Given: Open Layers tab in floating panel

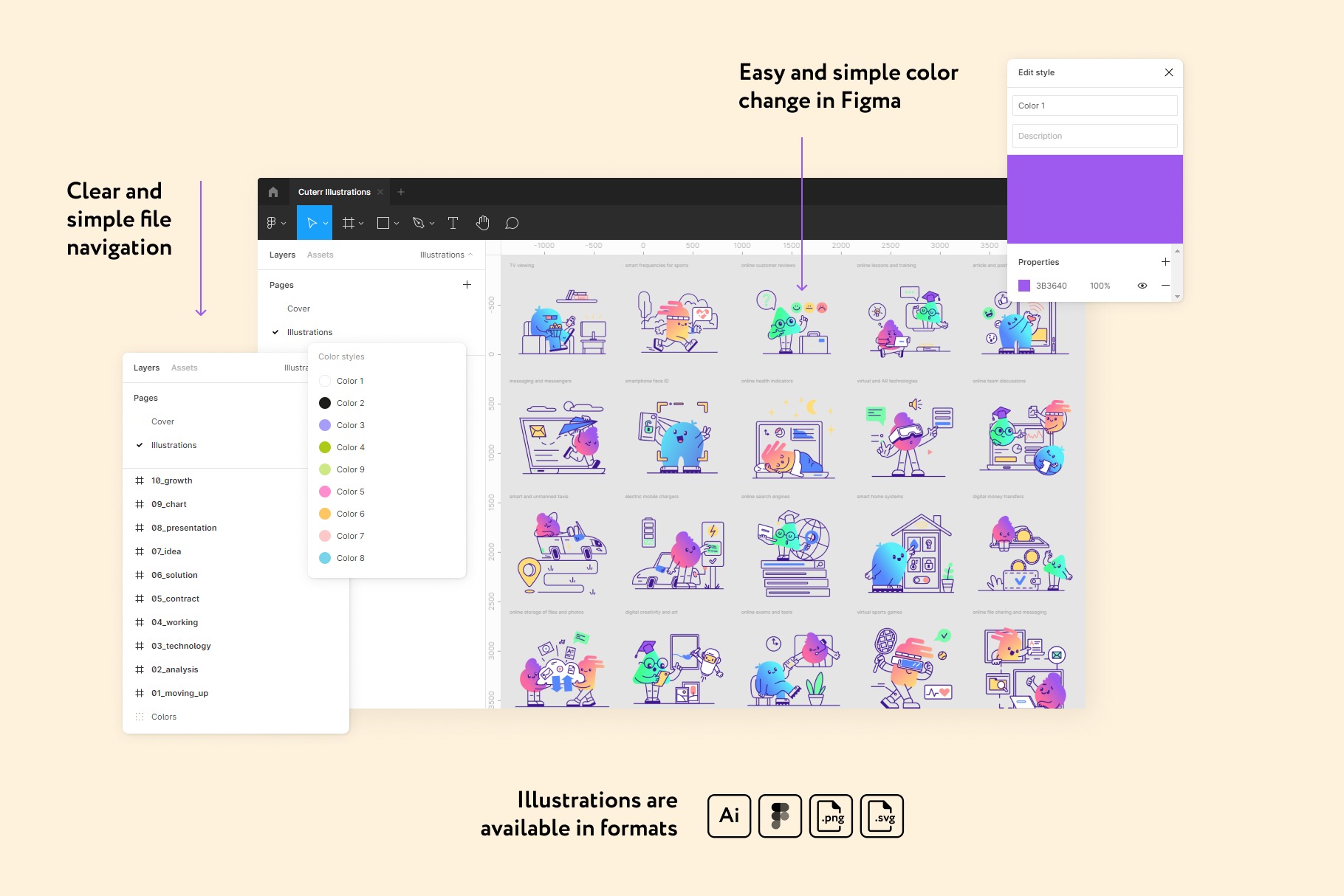Looking at the screenshot, I should (x=146, y=368).
